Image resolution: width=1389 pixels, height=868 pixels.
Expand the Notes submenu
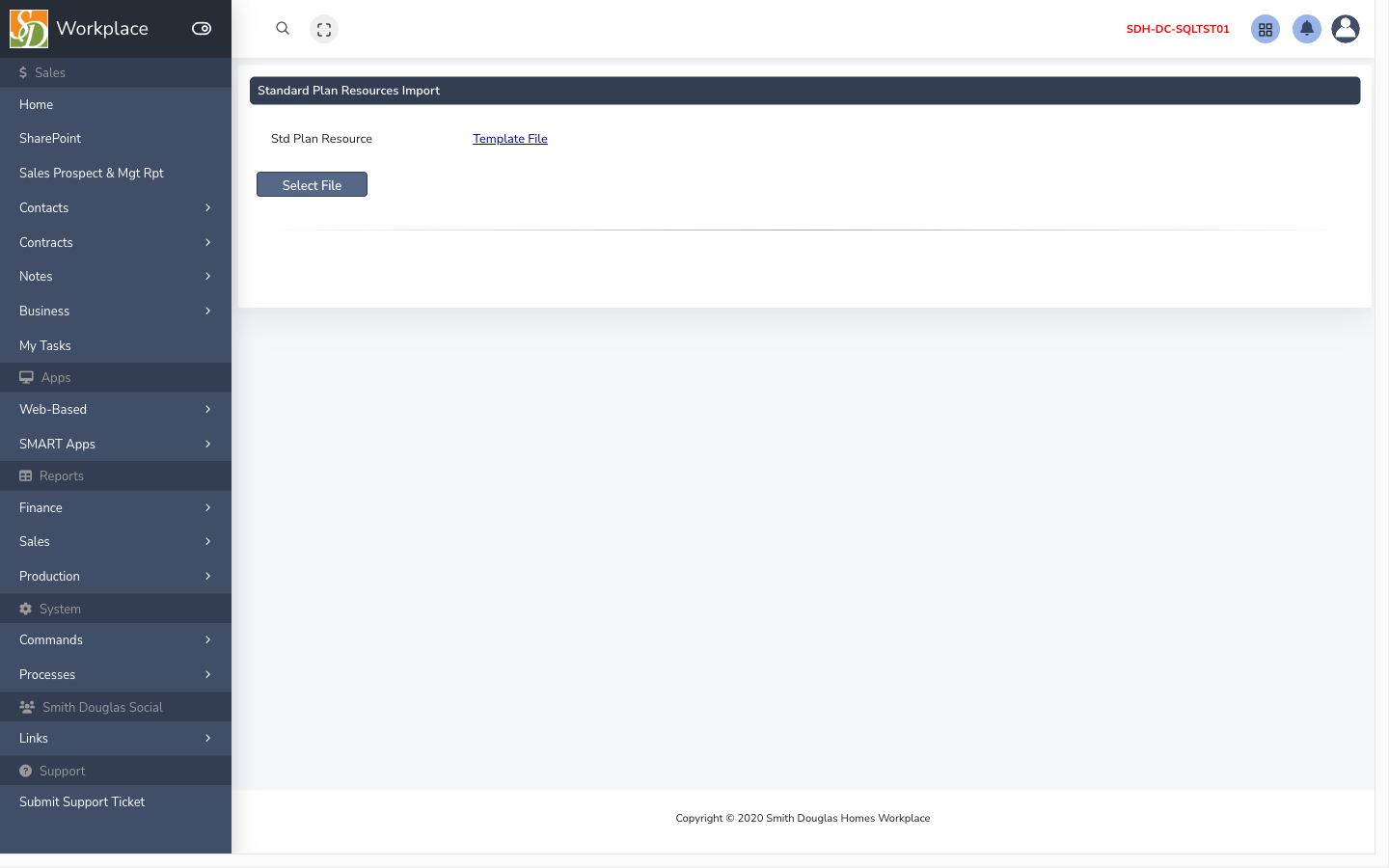(116, 276)
